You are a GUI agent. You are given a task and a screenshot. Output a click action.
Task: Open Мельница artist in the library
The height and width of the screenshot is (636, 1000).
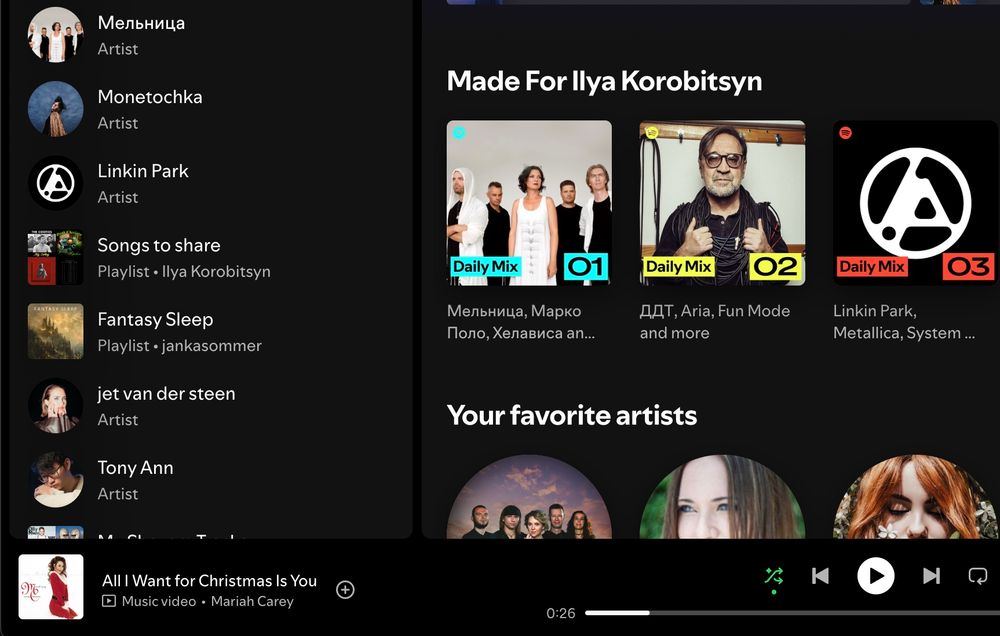210,35
